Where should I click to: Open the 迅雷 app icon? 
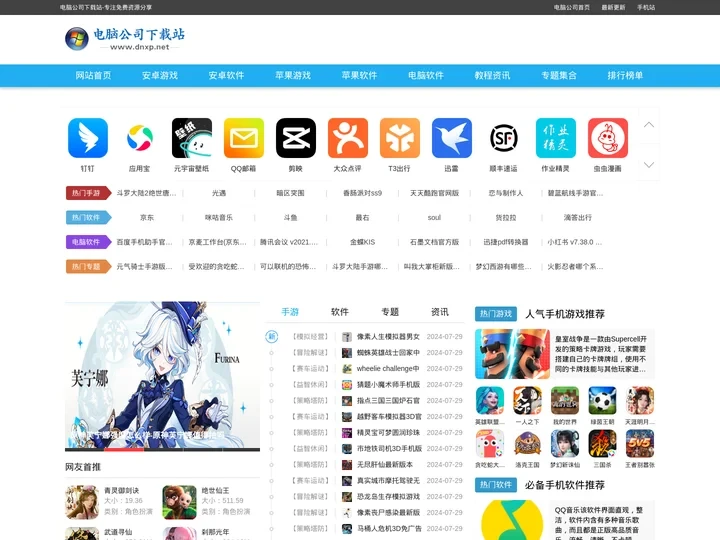click(x=452, y=138)
